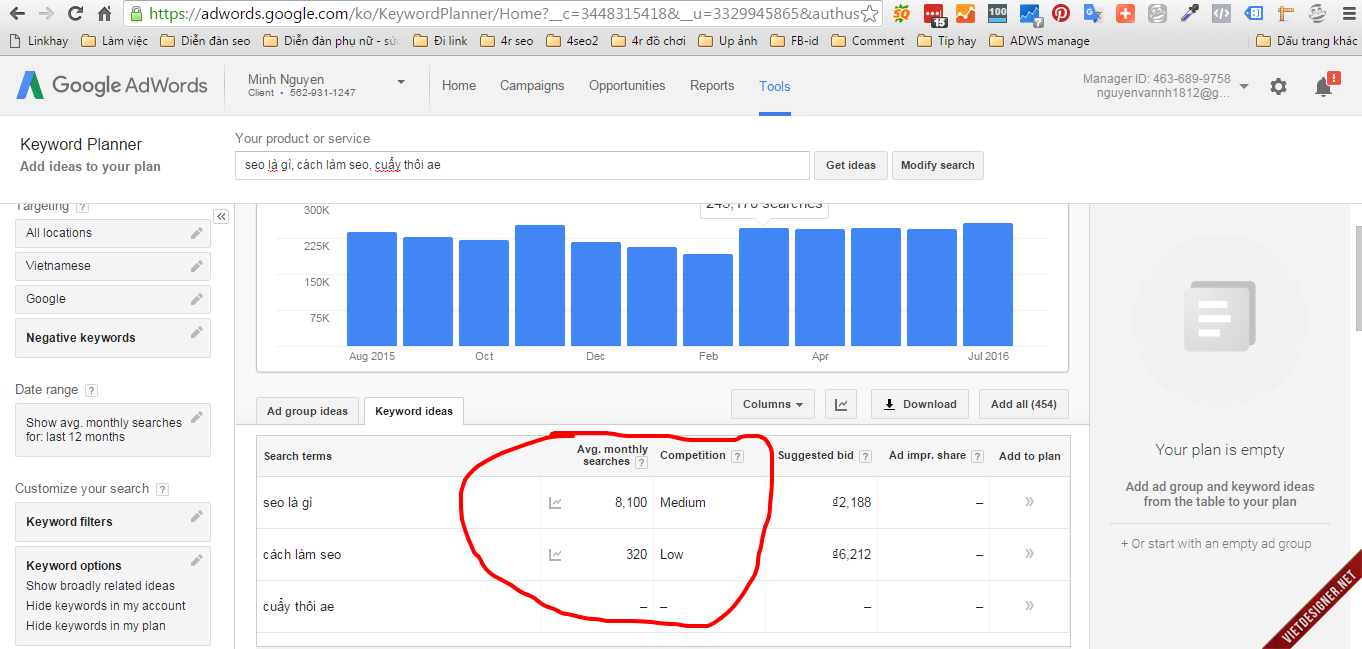1362x649 pixels.
Task: Open the AdWords settings gear
Action: click(1278, 86)
